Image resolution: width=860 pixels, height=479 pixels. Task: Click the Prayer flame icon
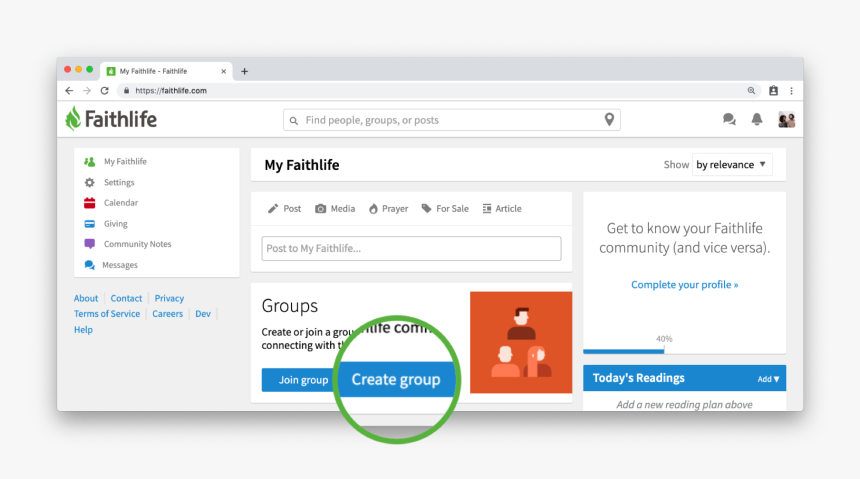tap(373, 208)
